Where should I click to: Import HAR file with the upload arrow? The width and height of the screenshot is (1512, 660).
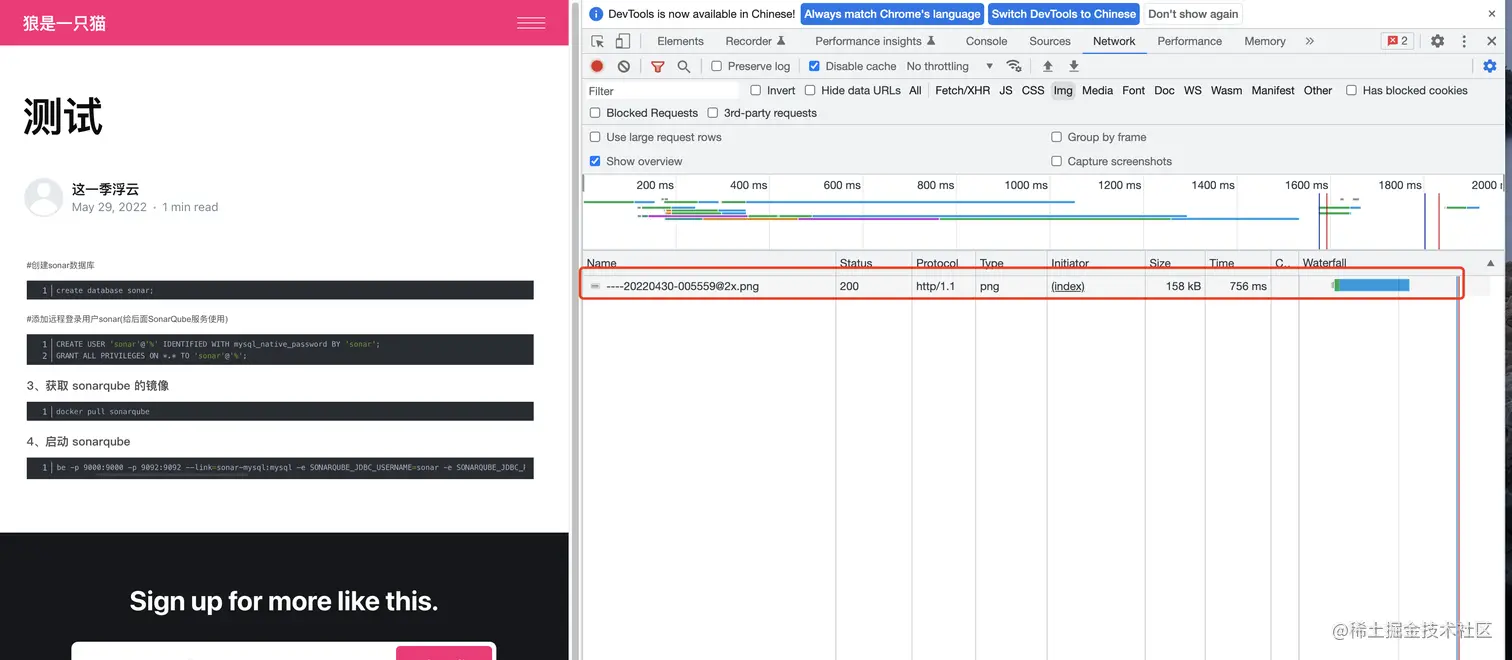click(1048, 66)
